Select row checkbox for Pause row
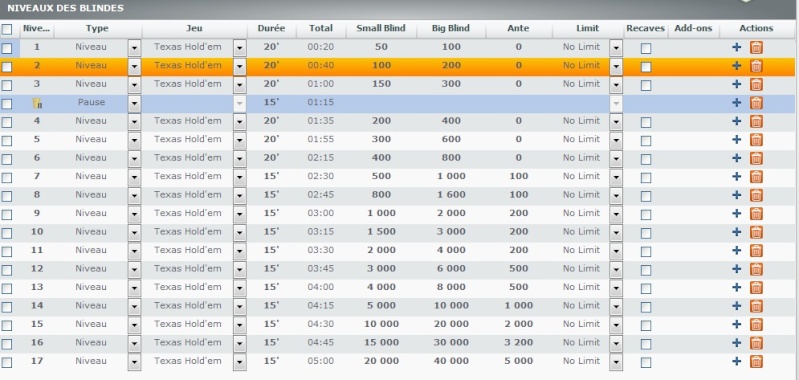Image resolution: width=799 pixels, height=380 pixels. [x=7, y=104]
